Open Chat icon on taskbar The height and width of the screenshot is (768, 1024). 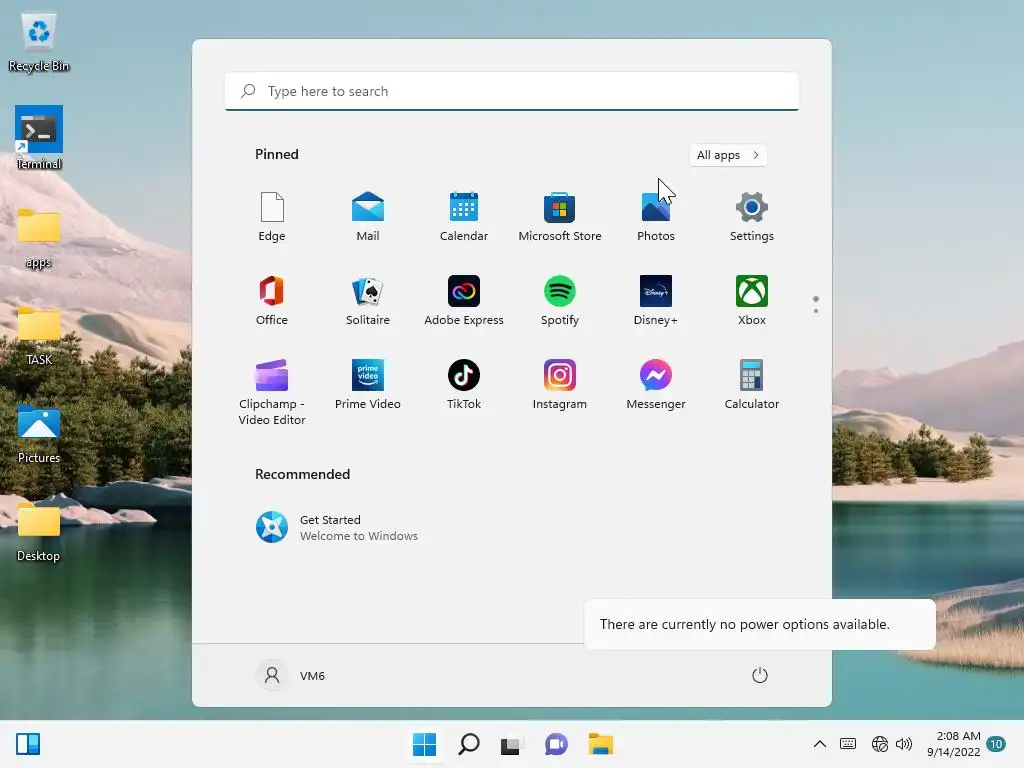[556, 744]
